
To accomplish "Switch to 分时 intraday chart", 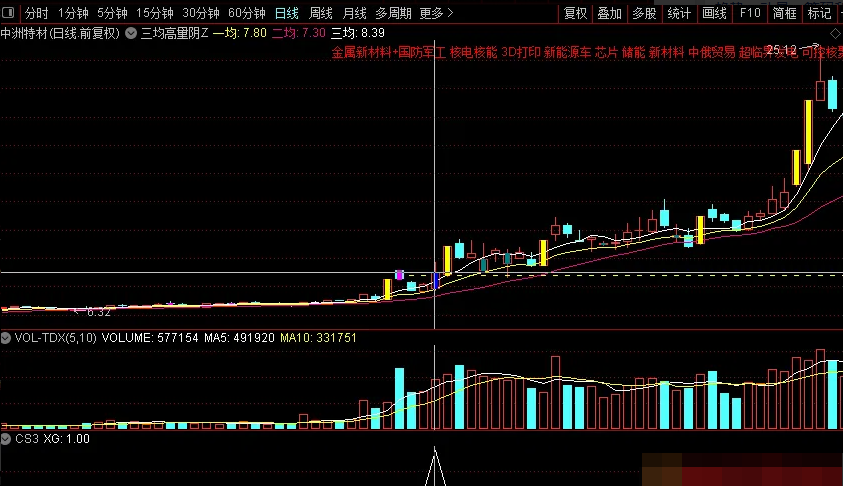I will pyautogui.click(x=36, y=13).
